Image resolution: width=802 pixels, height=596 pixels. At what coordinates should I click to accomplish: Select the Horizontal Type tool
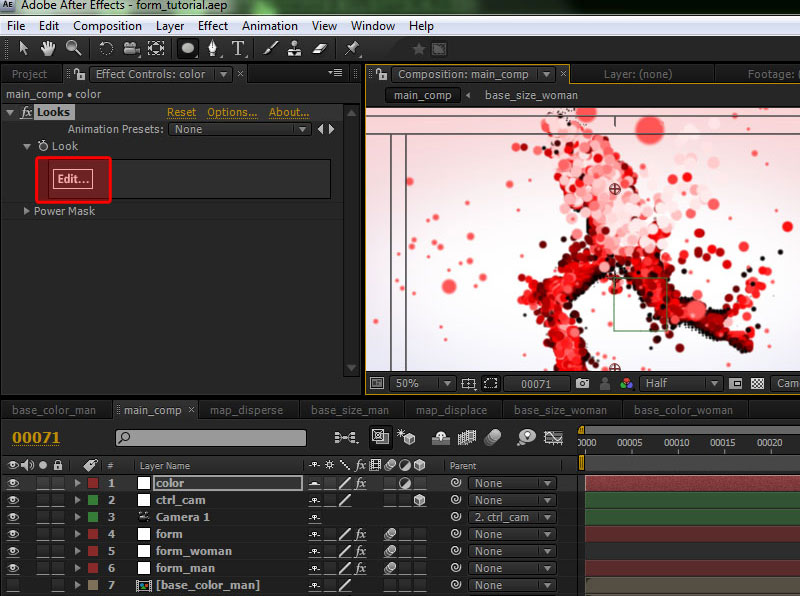(238, 49)
